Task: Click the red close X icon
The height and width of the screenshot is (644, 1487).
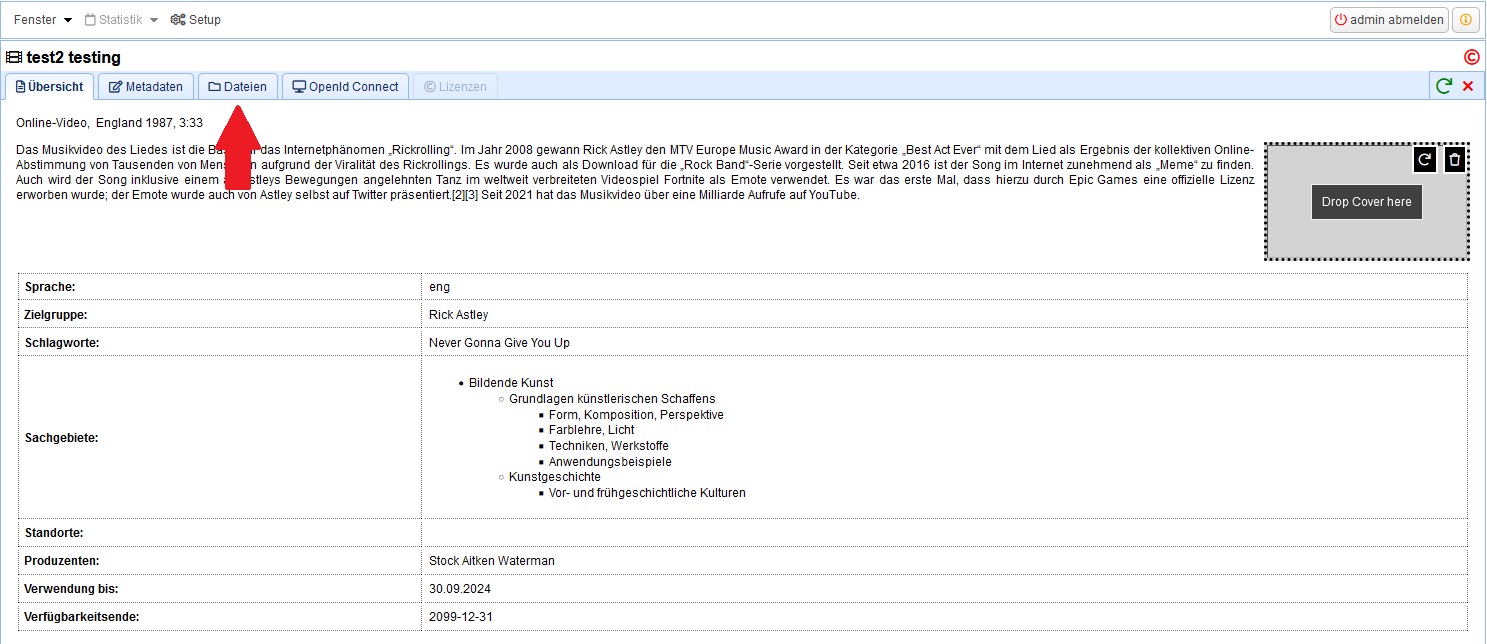Action: pyautogui.click(x=1468, y=86)
